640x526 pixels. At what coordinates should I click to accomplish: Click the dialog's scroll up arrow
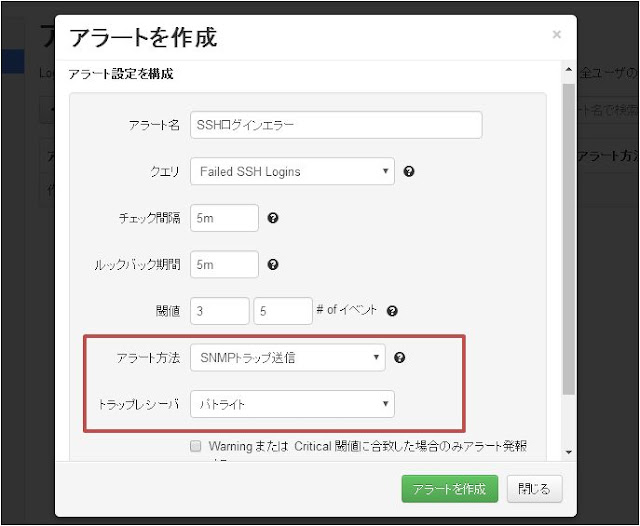point(569,70)
